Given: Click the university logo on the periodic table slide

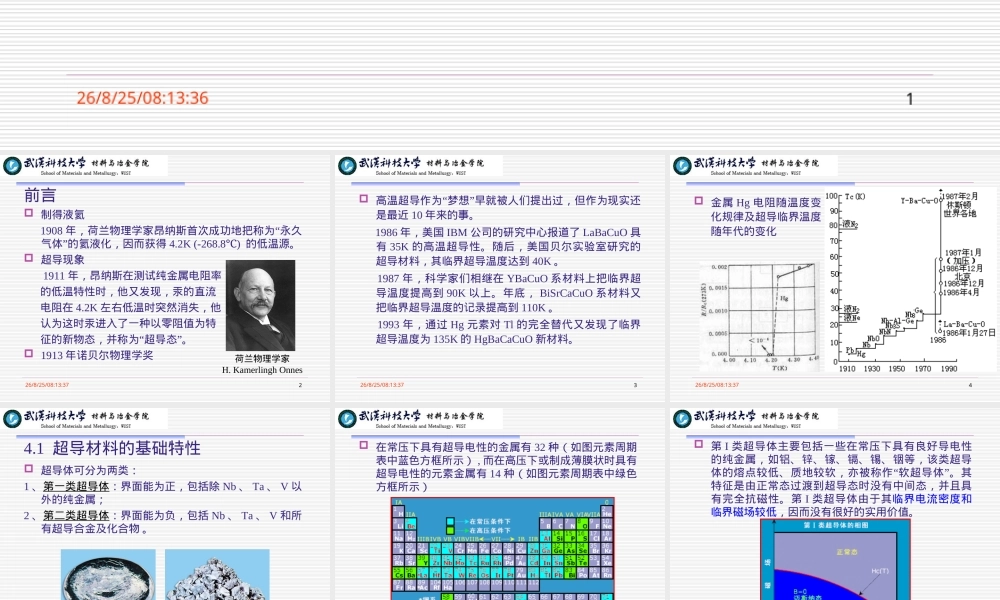Looking at the screenshot, I should tap(347, 419).
